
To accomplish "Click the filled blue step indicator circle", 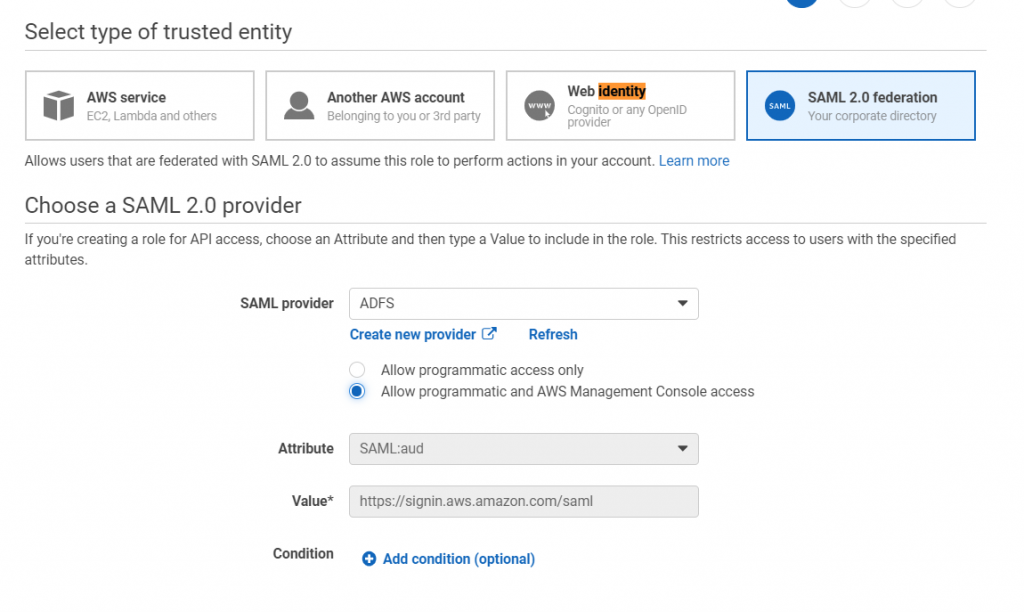I will pos(802,2).
